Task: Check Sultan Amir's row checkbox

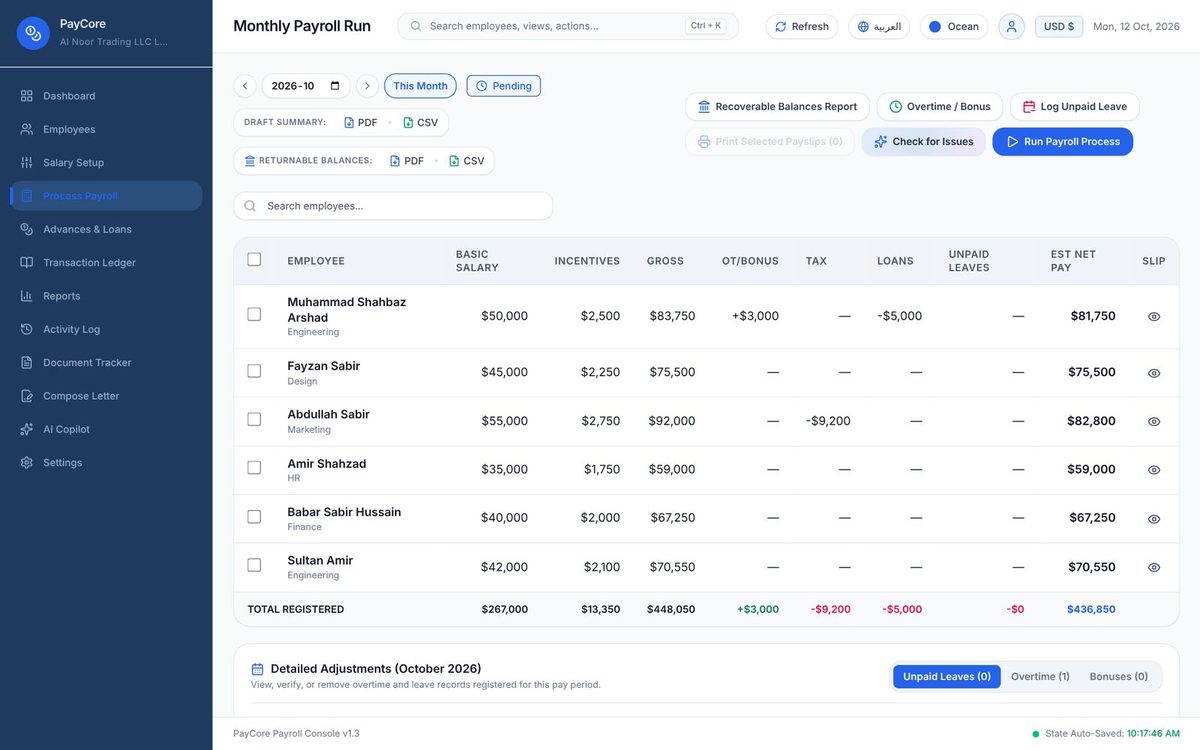Action: click(x=254, y=565)
